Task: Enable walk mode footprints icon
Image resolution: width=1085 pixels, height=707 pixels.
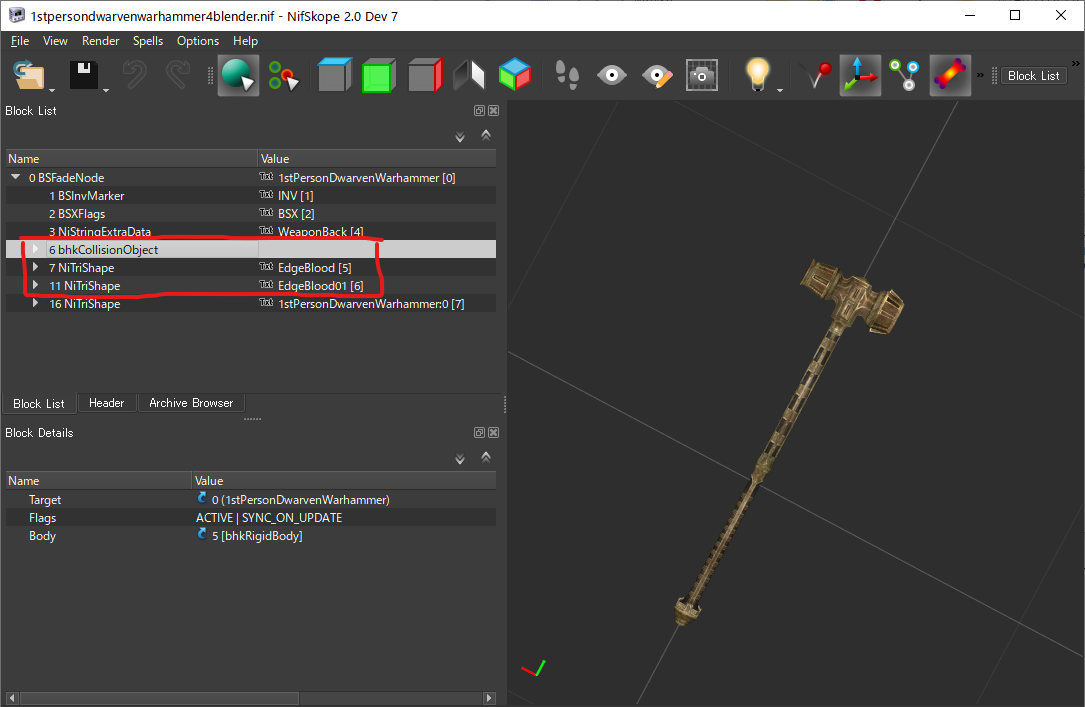Action: [567, 75]
